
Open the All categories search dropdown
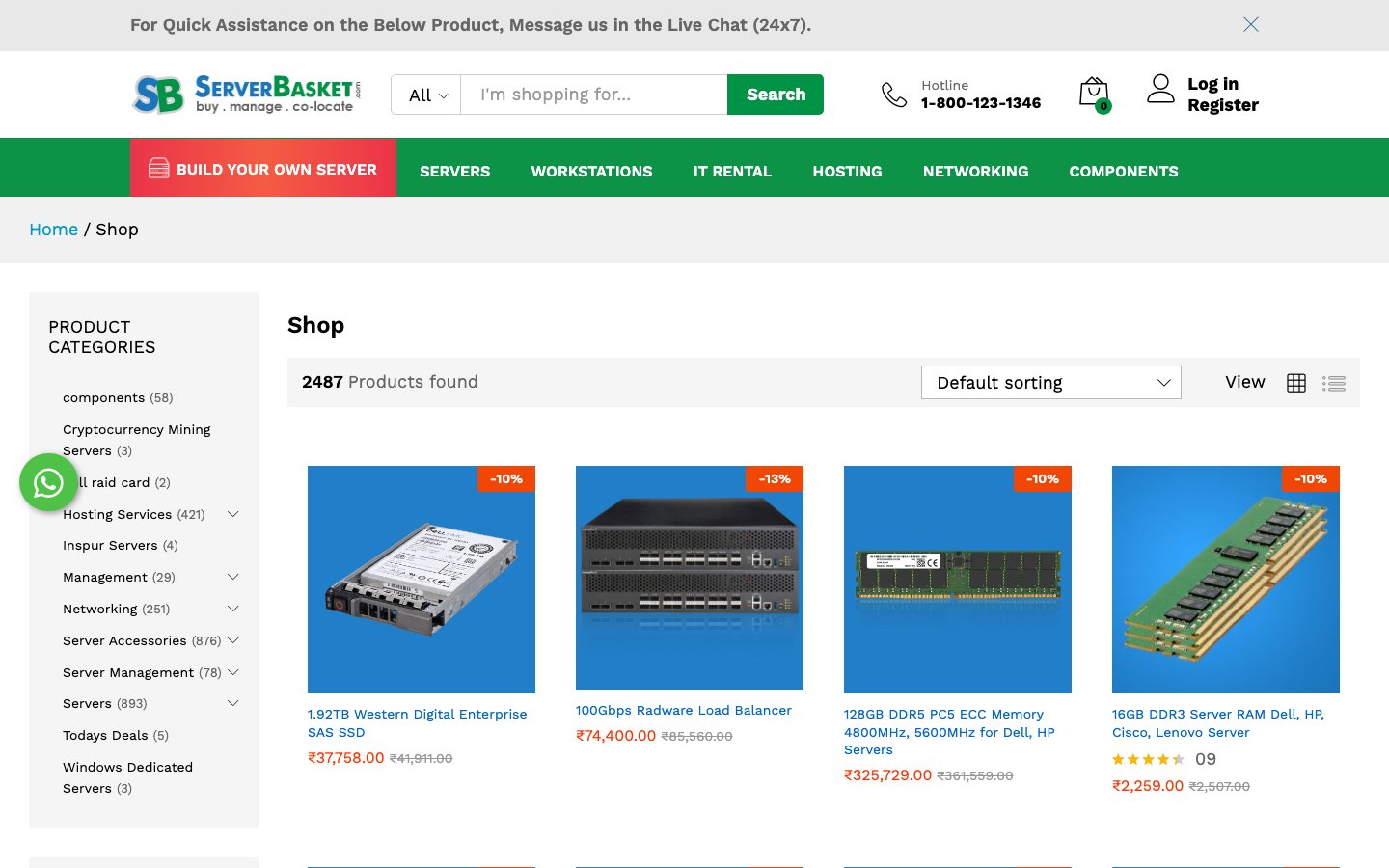click(426, 95)
